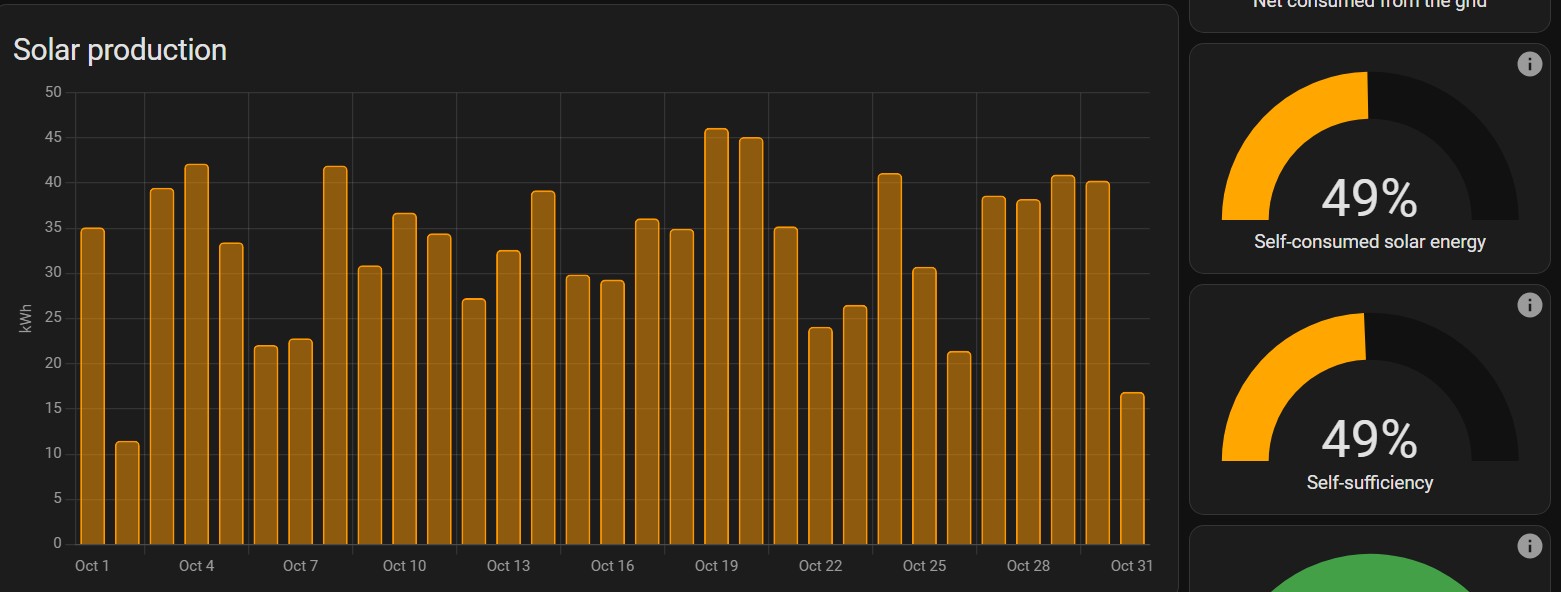This screenshot has height=592, width=1561.
Task: Click the Oct 13 x-axis label
Action: tap(509, 566)
